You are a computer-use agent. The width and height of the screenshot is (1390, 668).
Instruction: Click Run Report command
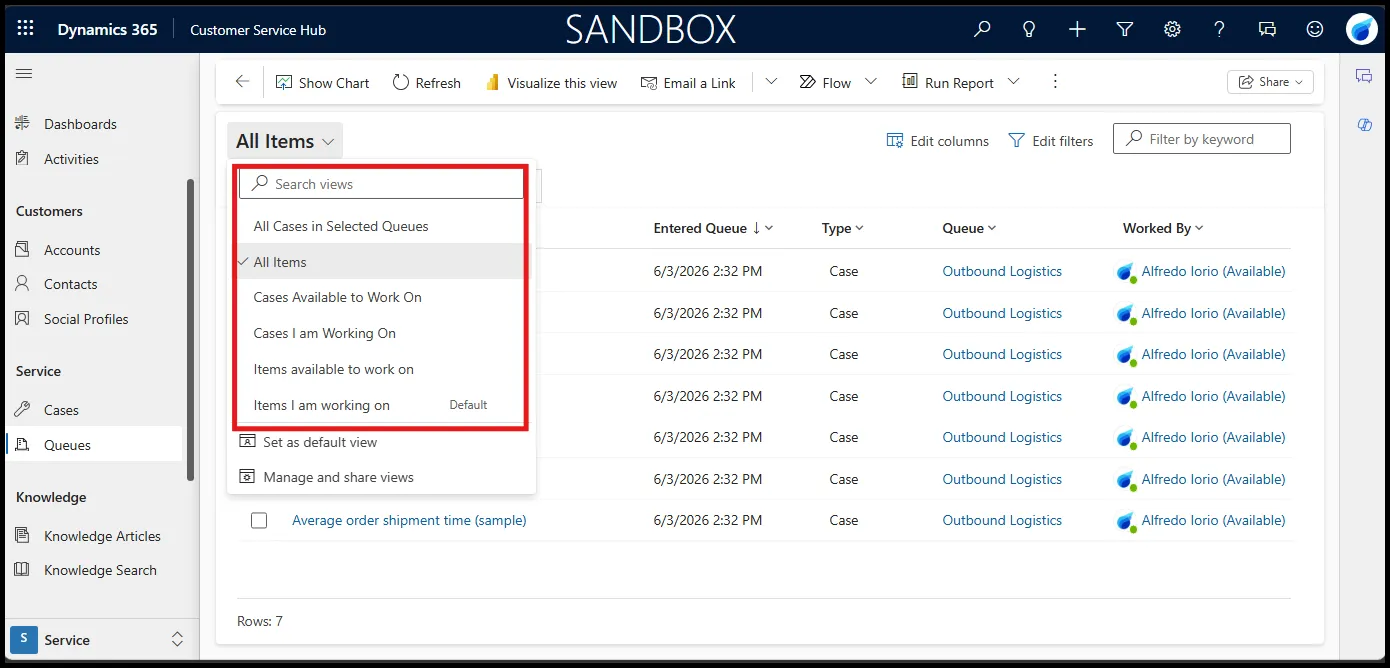tap(948, 83)
